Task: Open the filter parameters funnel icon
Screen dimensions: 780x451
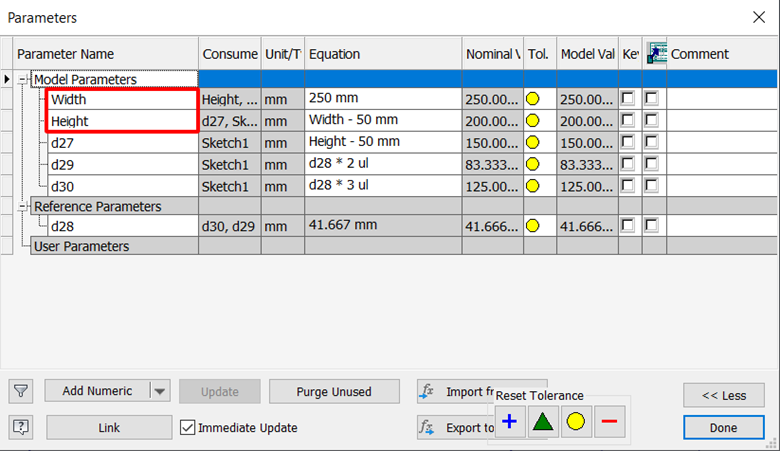Action: (21, 391)
